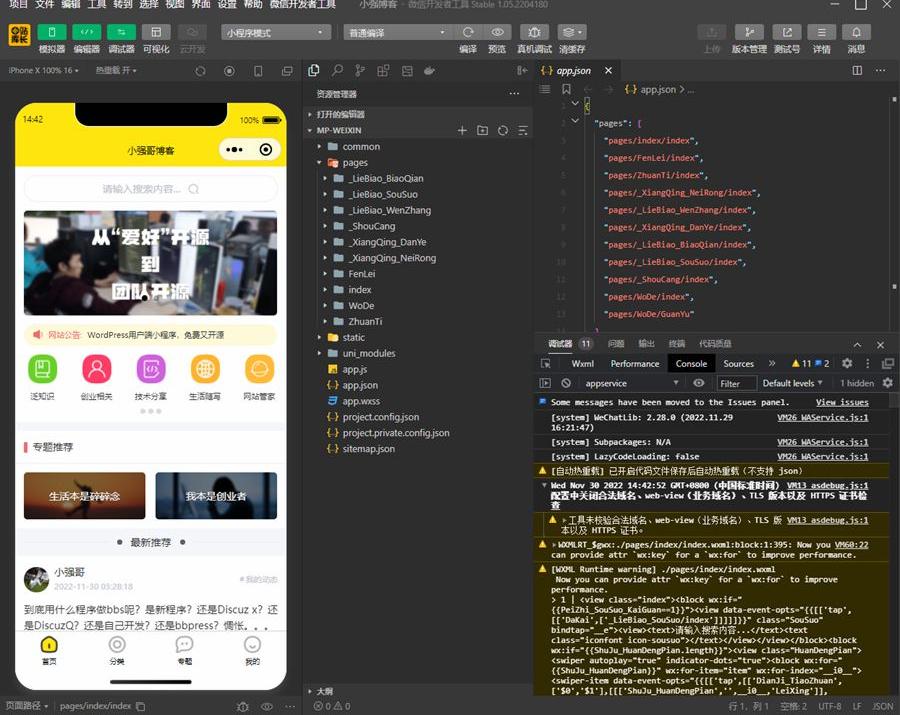This screenshot has height=715, width=900.
Task: Open project details icon
Action: [x=821, y=32]
